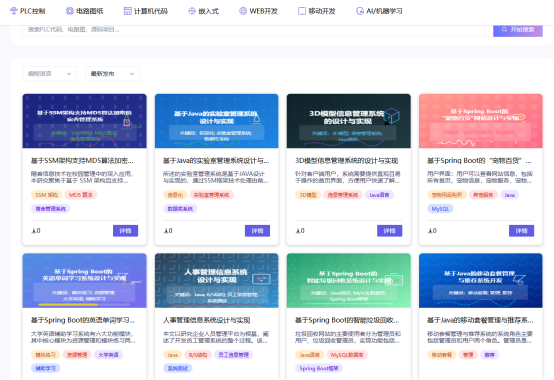The image size is (554, 380).
Task: Open the Java实验室管理系统 cover image
Action: (217, 121)
